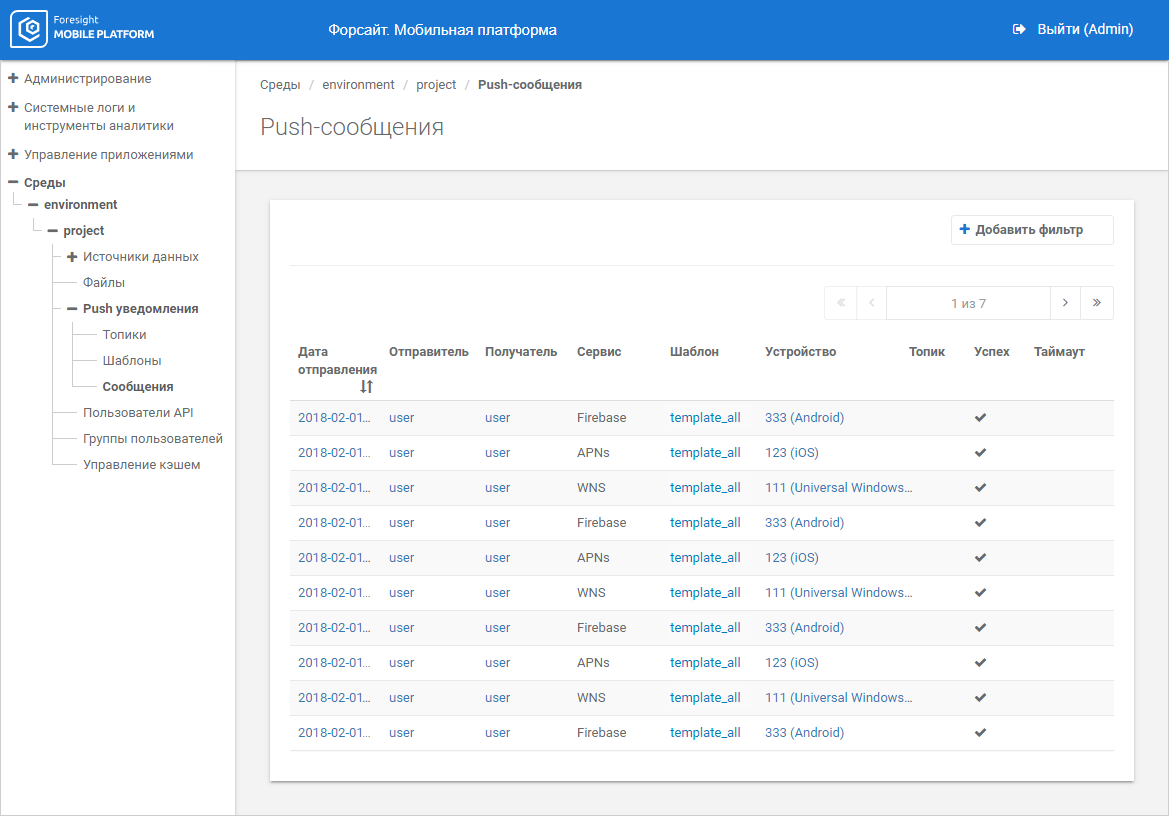Click the logout icon beside Выйти
1169x816 pixels.
[1019, 30]
